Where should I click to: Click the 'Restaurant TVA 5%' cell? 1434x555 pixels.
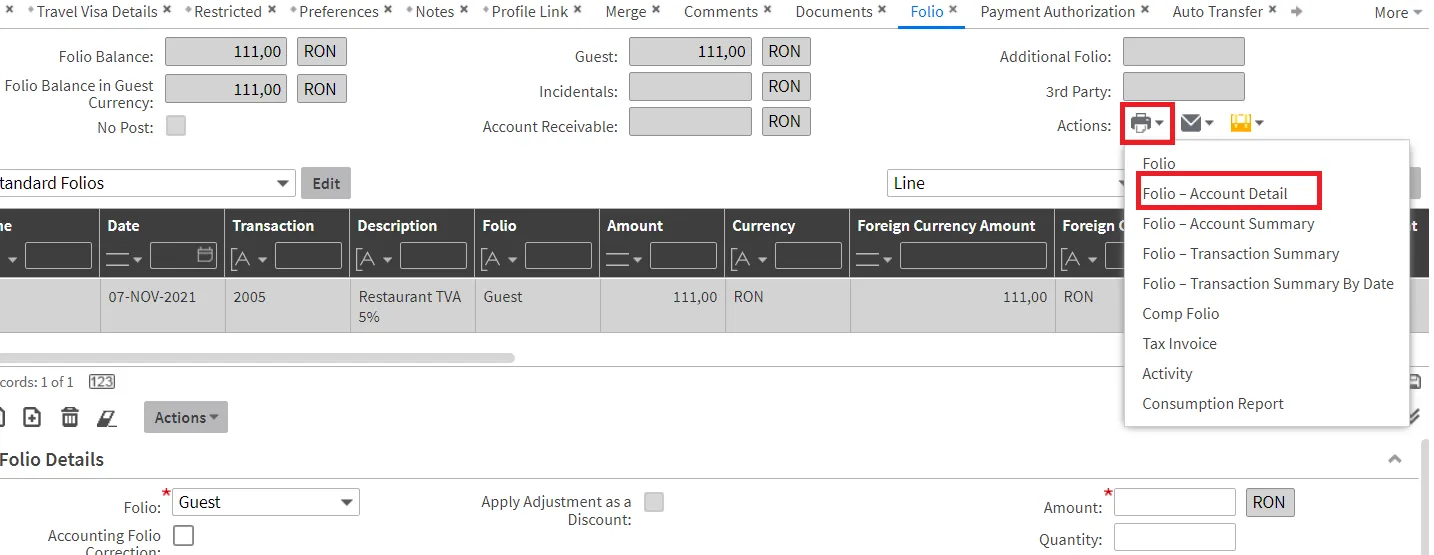point(410,306)
